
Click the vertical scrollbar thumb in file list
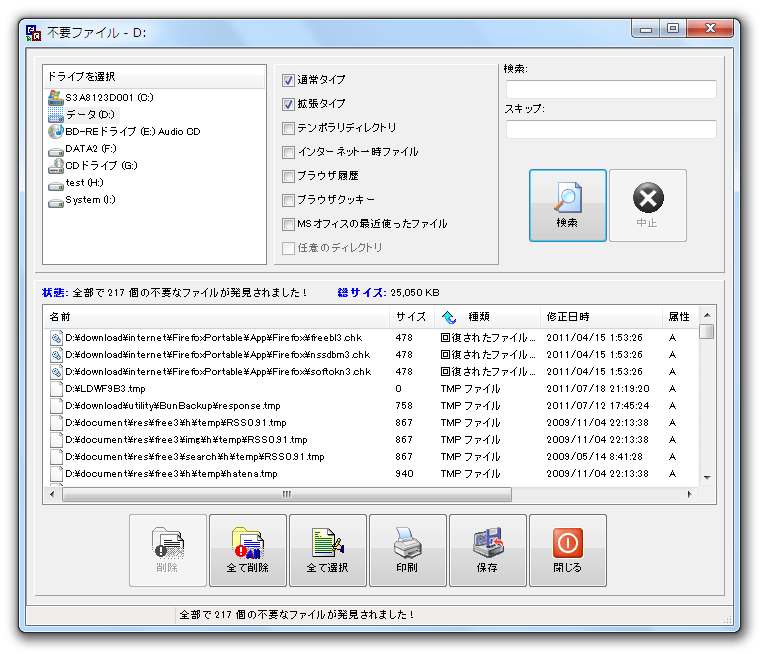pyautogui.click(x=707, y=331)
